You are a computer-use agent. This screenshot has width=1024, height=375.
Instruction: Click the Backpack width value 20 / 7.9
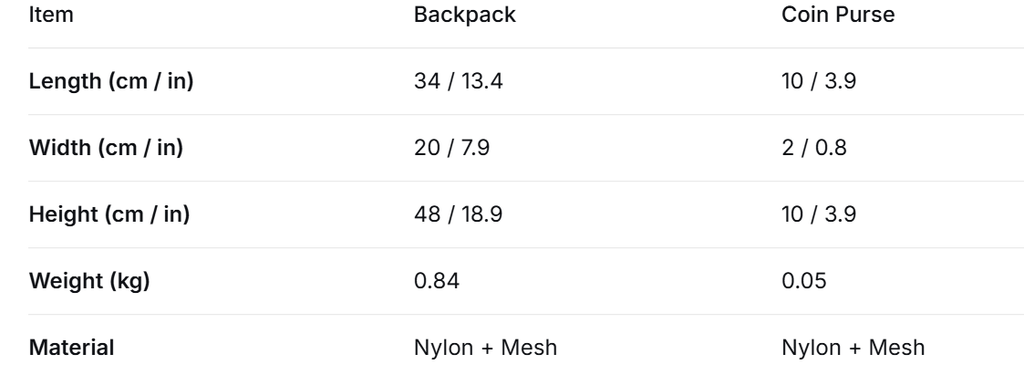(451, 148)
